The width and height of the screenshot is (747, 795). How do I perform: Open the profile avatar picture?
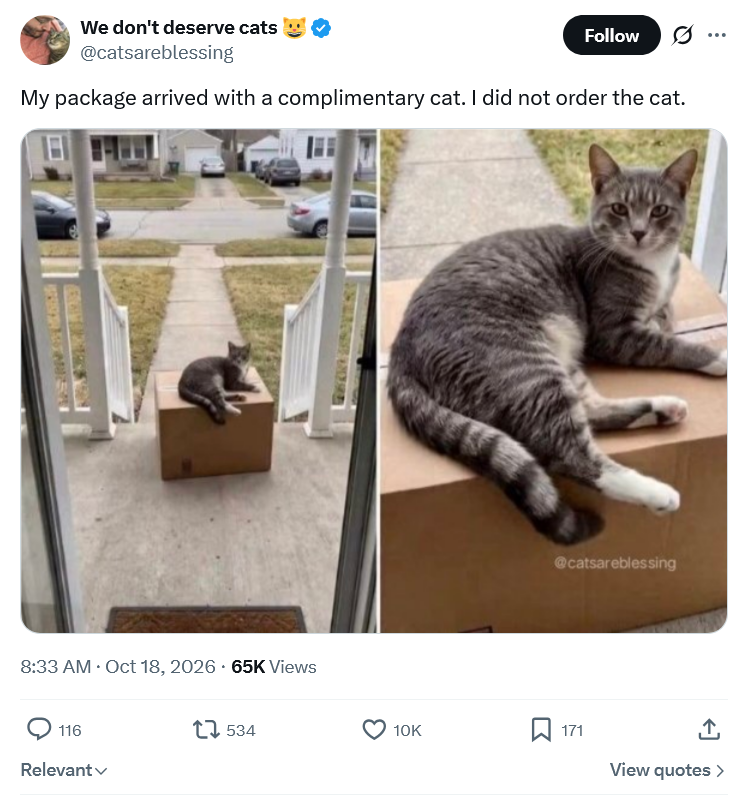pos(45,40)
